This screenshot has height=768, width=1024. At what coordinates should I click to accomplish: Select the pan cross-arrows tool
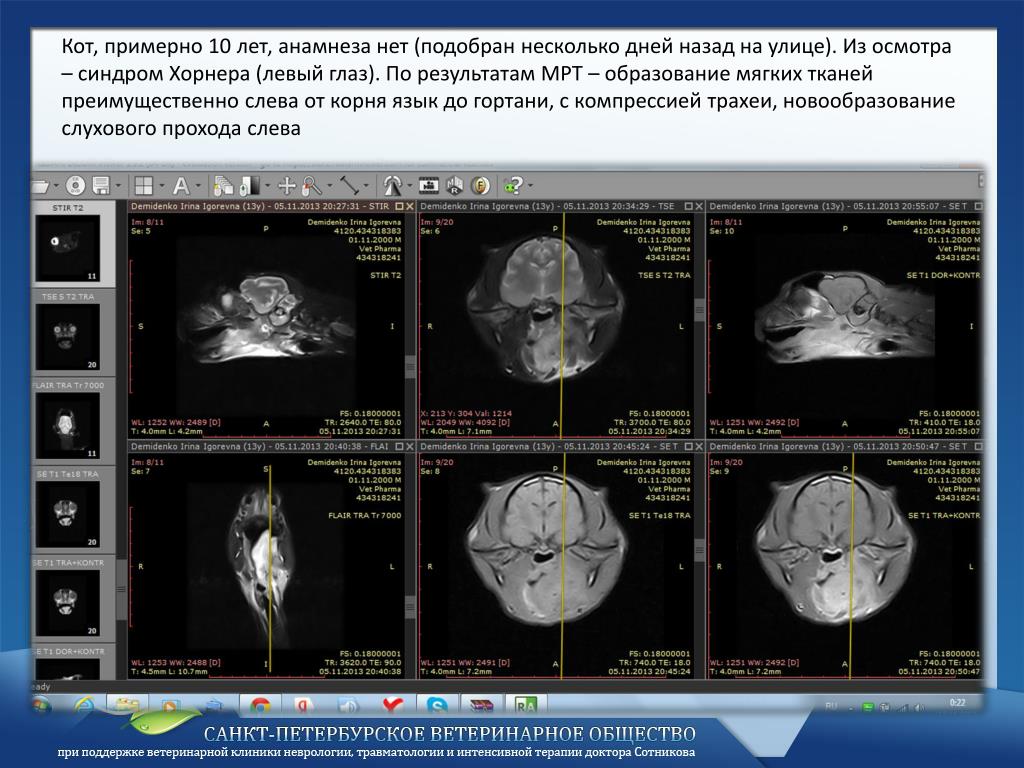[x=287, y=186]
